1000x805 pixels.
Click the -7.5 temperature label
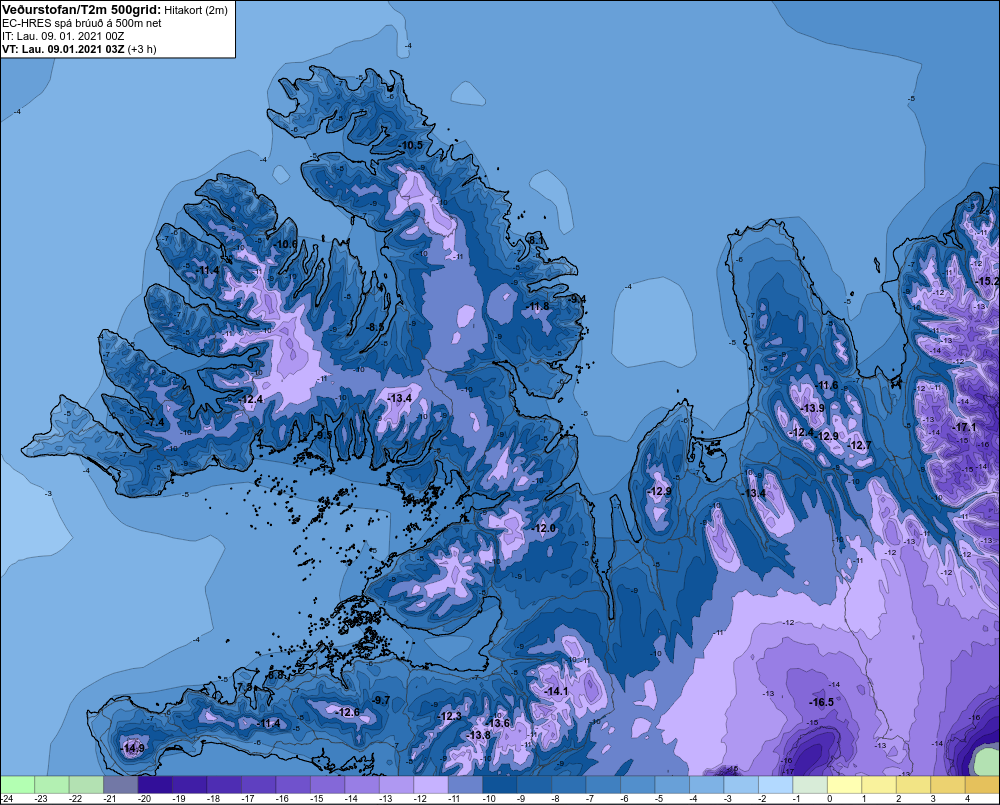[244, 687]
